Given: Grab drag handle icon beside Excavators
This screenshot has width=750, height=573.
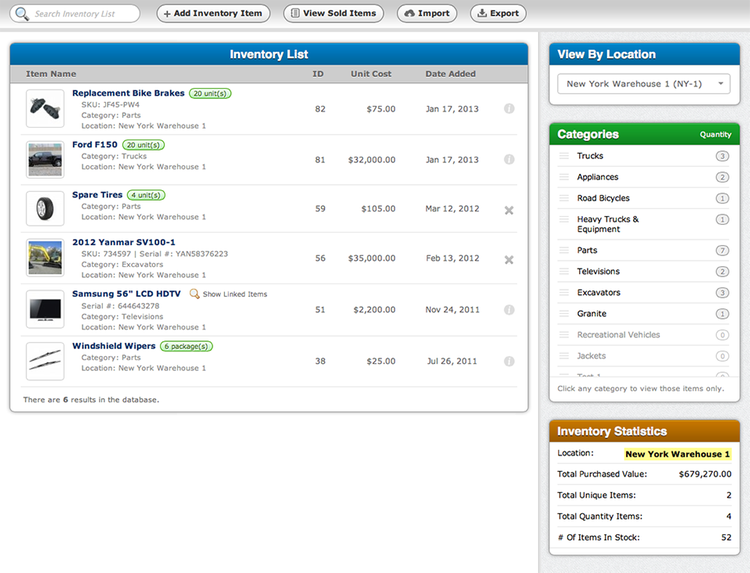Looking at the screenshot, I should [564, 292].
